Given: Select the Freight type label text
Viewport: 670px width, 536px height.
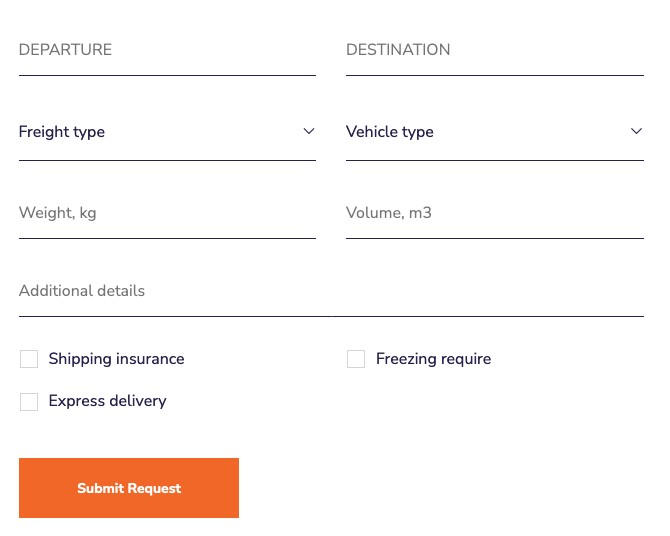Looking at the screenshot, I should point(62,132).
